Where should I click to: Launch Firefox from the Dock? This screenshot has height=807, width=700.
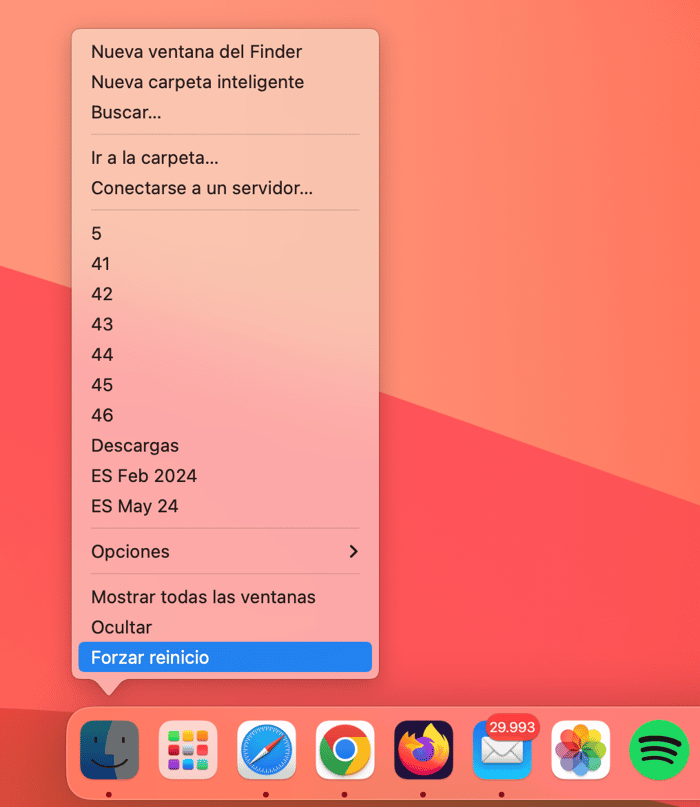(424, 749)
